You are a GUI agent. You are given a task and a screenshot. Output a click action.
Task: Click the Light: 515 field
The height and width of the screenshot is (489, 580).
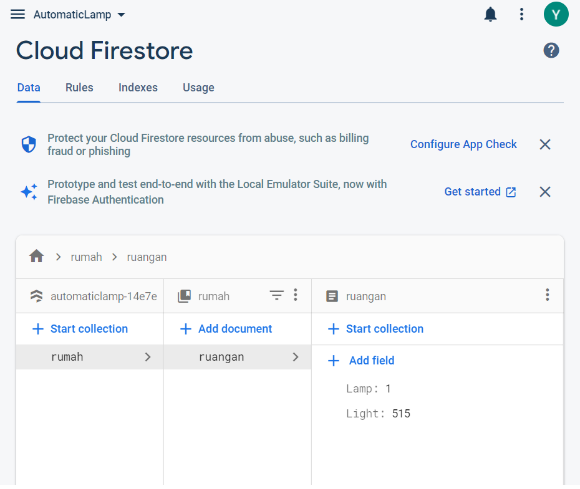click(378, 414)
